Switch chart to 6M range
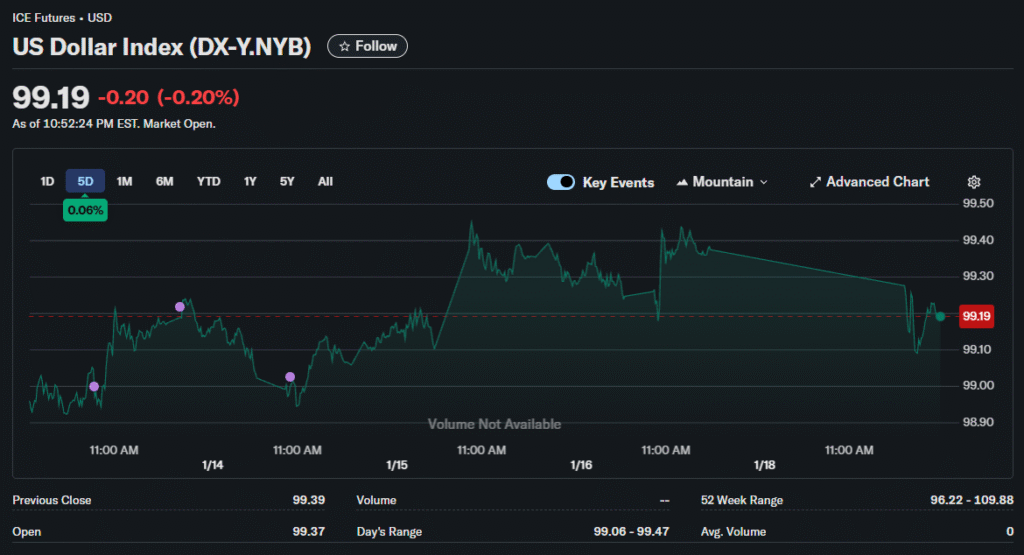This screenshot has width=1024, height=555. click(164, 181)
